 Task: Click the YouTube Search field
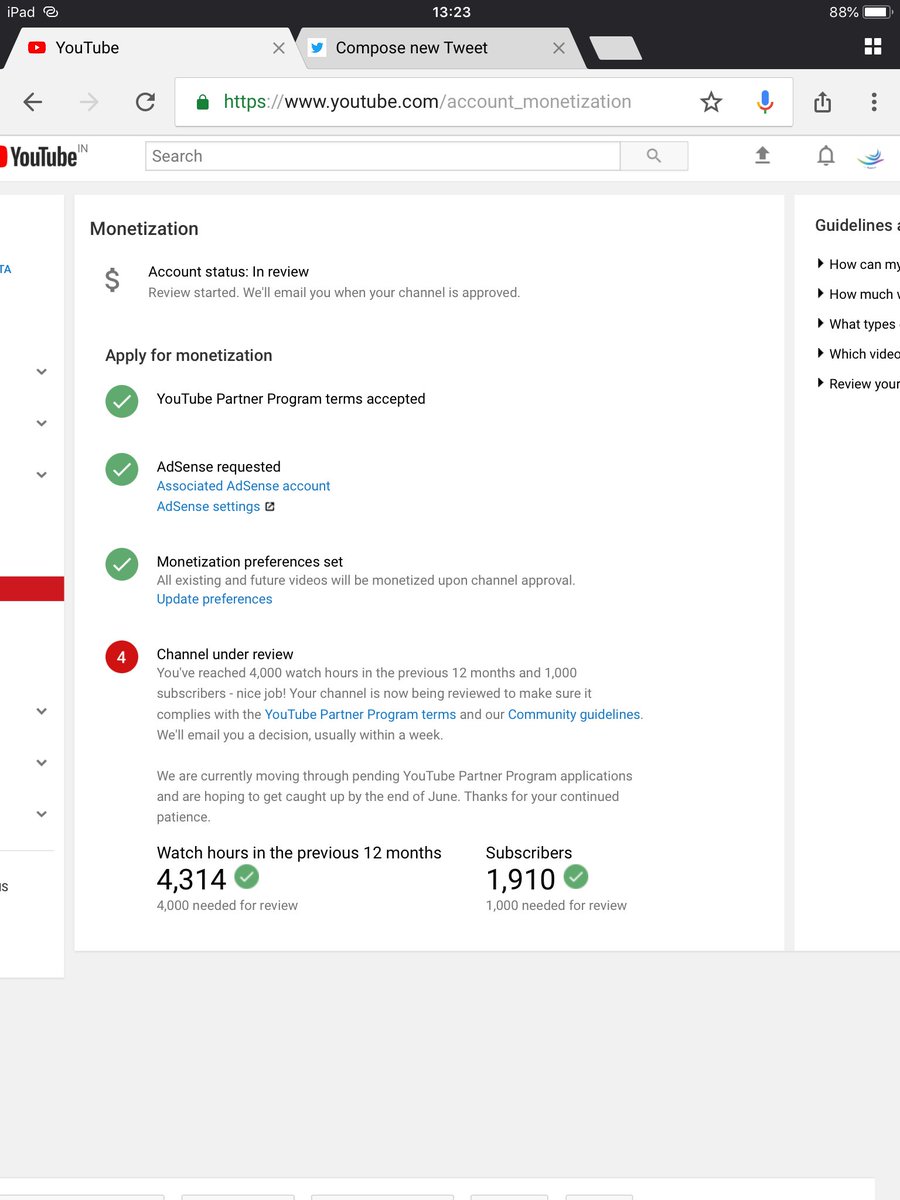click(383, 156)
